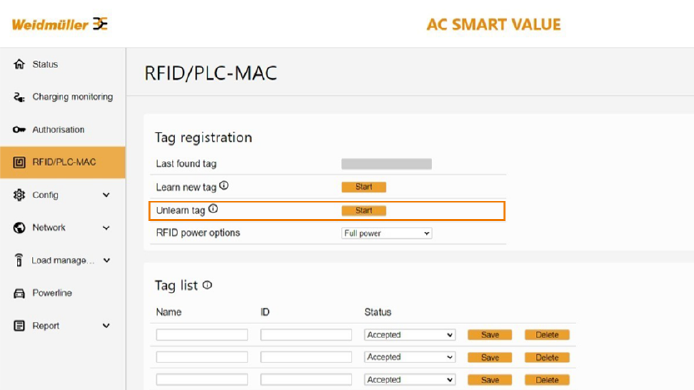This screenshot has height=390, width=694.
Task: Delete the second tag row
Action: pos(547,357)
